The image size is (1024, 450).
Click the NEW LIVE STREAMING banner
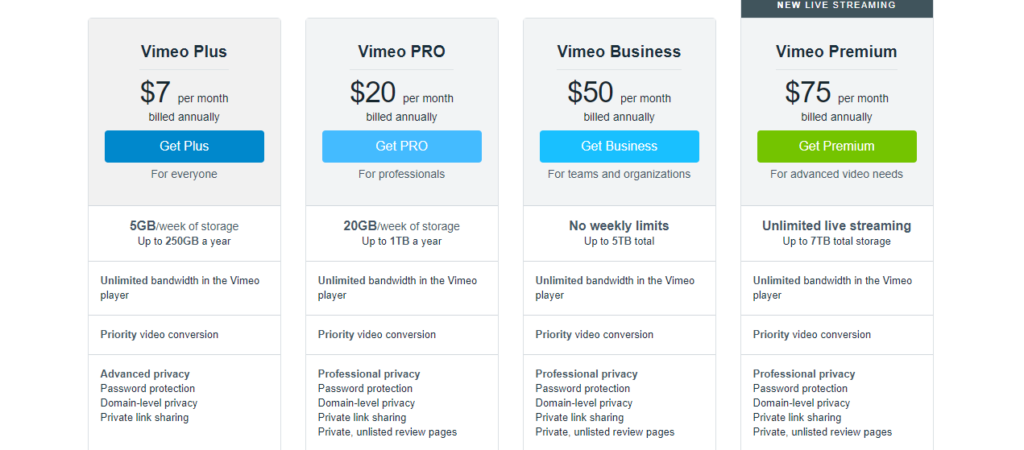(837, 6)
